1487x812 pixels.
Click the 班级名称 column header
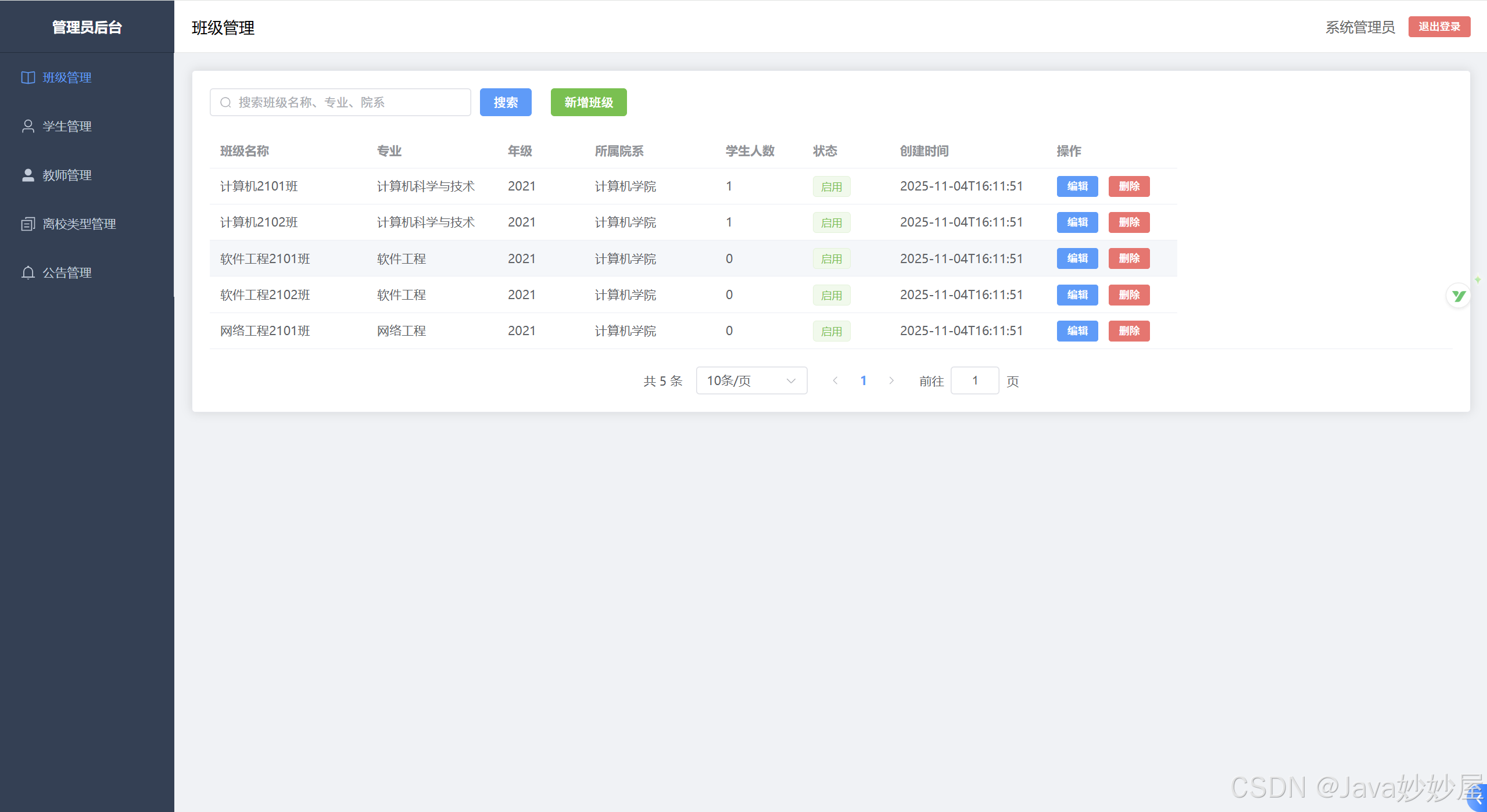[245, 152]
